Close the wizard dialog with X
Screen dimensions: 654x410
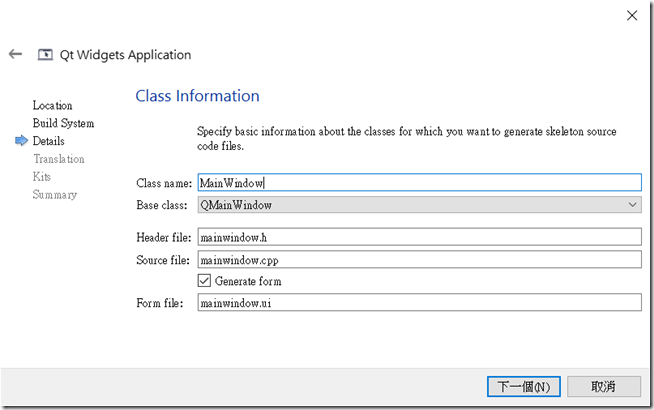(632, 15)
